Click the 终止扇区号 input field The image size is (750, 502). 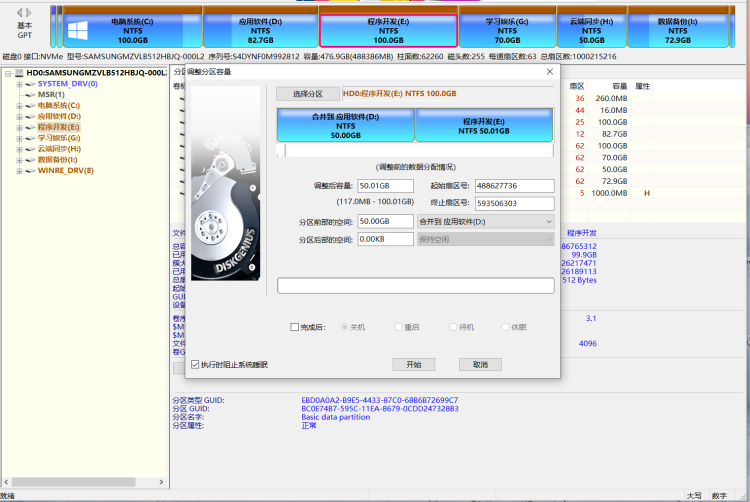pyautogui.click(x=515, y=203)
